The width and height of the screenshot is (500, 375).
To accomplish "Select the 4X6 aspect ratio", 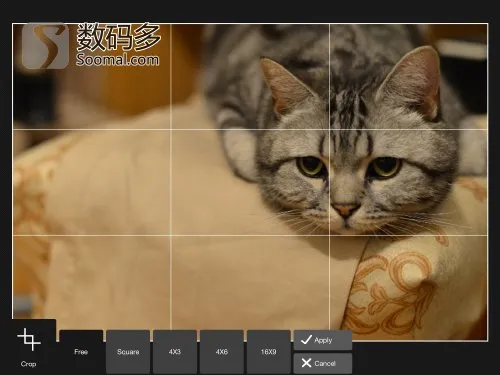I will [x=222, y=352].
